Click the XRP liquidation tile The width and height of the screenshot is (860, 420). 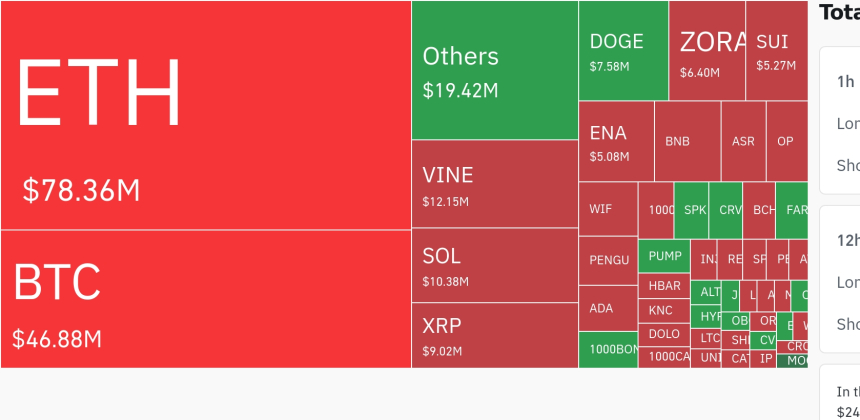(x=494, y=335)
